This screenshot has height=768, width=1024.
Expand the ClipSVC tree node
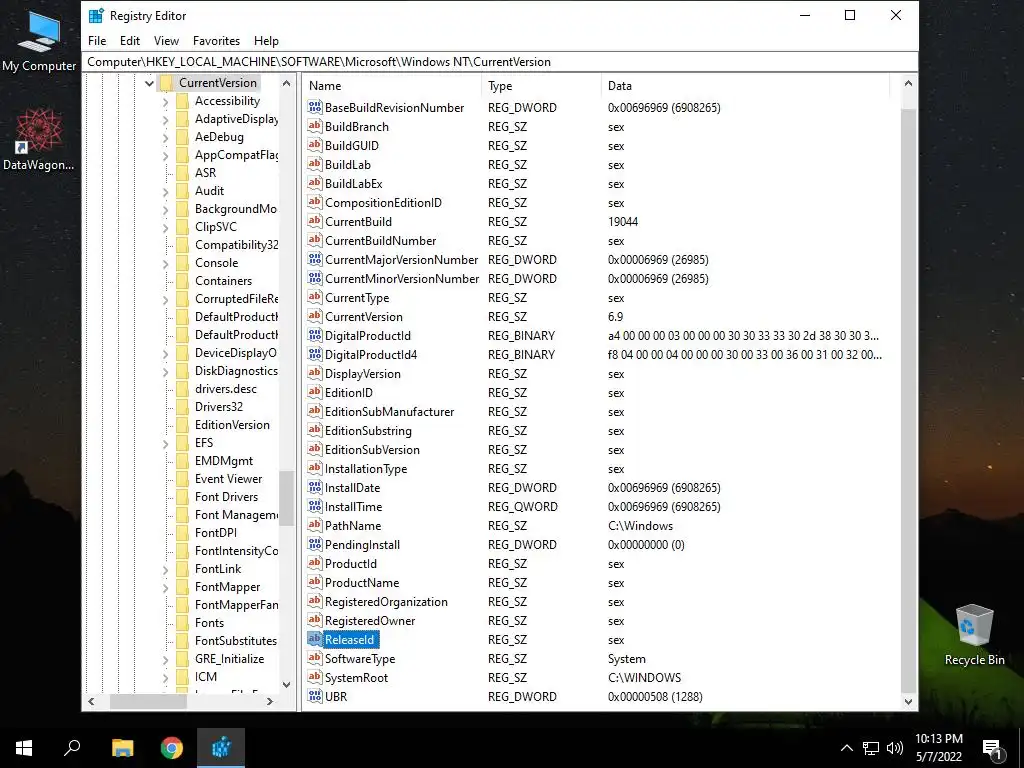click(165, 227)
